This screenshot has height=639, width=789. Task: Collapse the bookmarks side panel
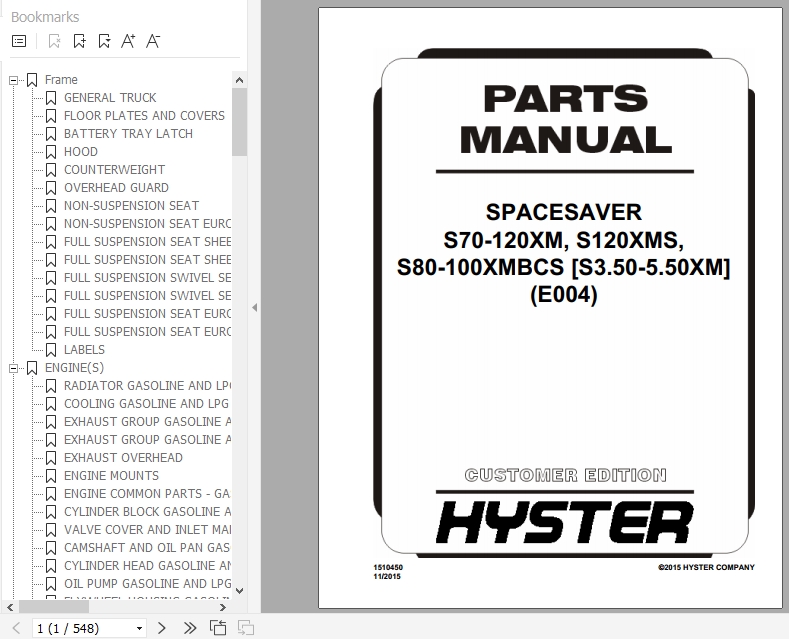tap(255, 307)
